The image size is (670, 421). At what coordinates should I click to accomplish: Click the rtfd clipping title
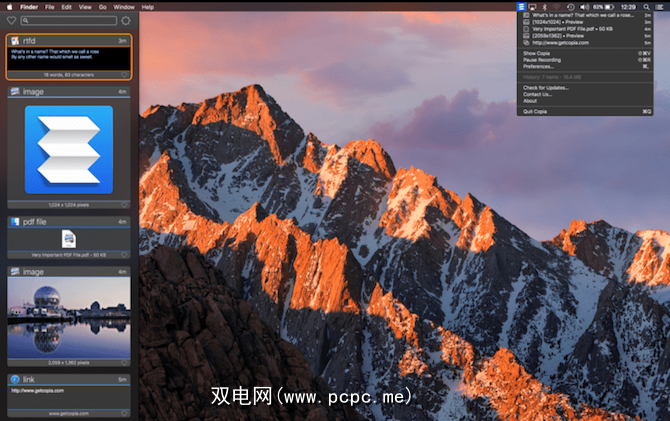[x=29, y=41]
